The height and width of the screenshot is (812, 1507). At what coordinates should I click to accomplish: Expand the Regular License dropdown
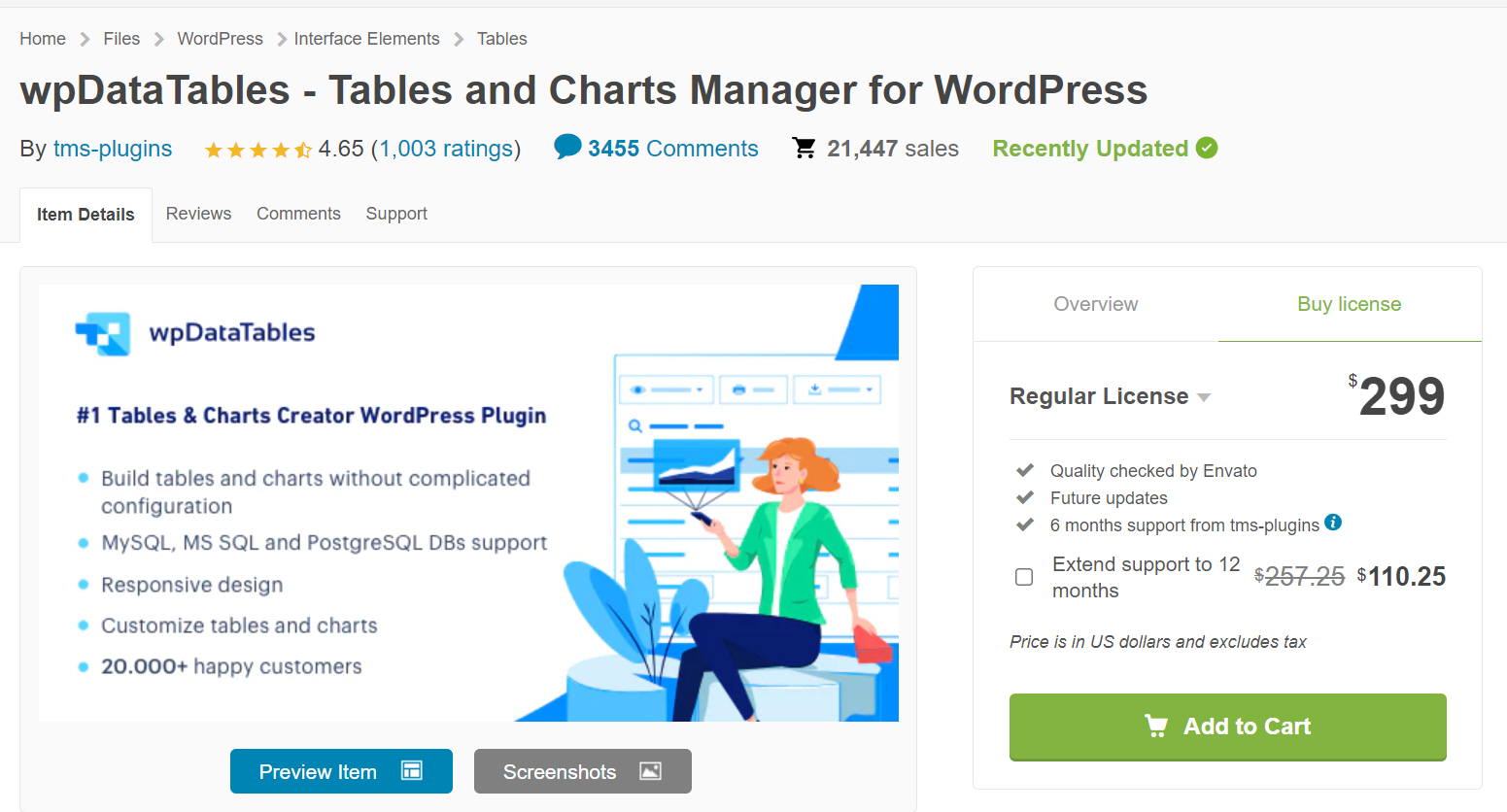pos(1111,396)
